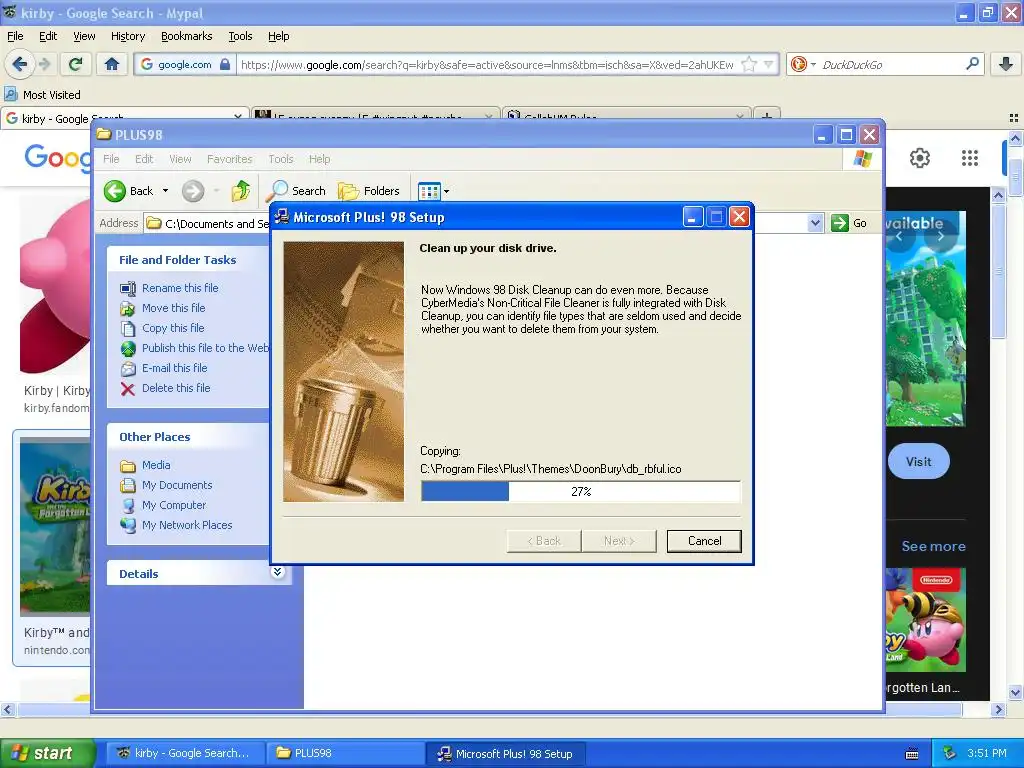Click Copy this file task
Screen dimensions: 1024x768
(x=173, y=328)
